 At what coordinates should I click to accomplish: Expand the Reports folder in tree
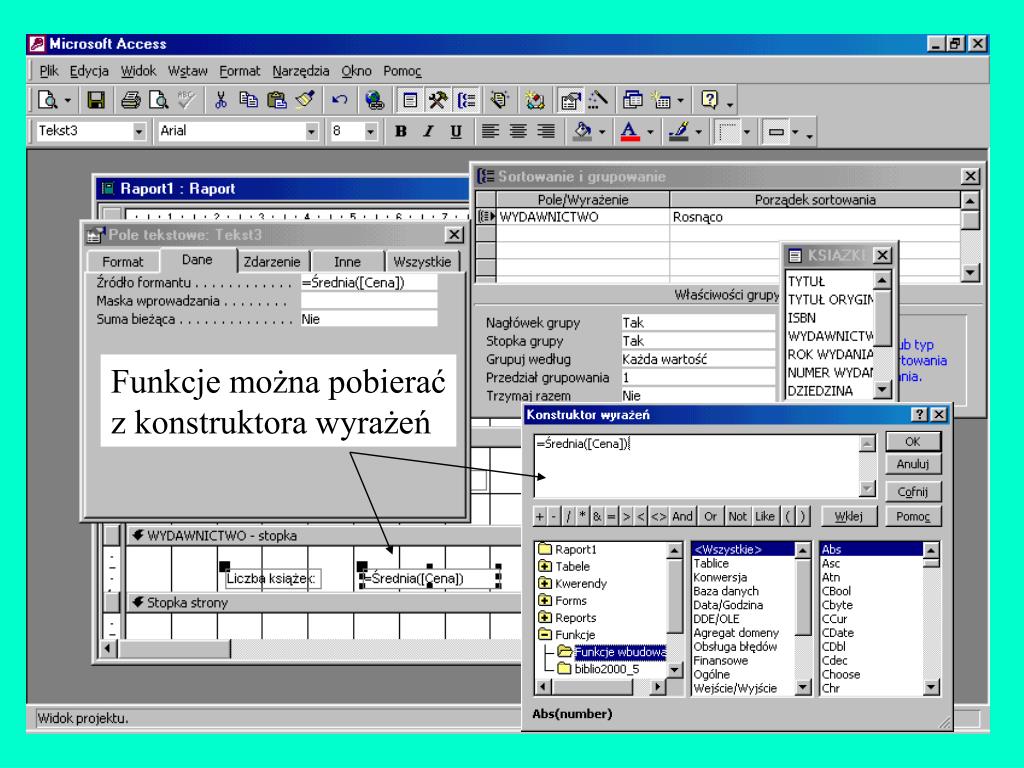click(545, 617)
